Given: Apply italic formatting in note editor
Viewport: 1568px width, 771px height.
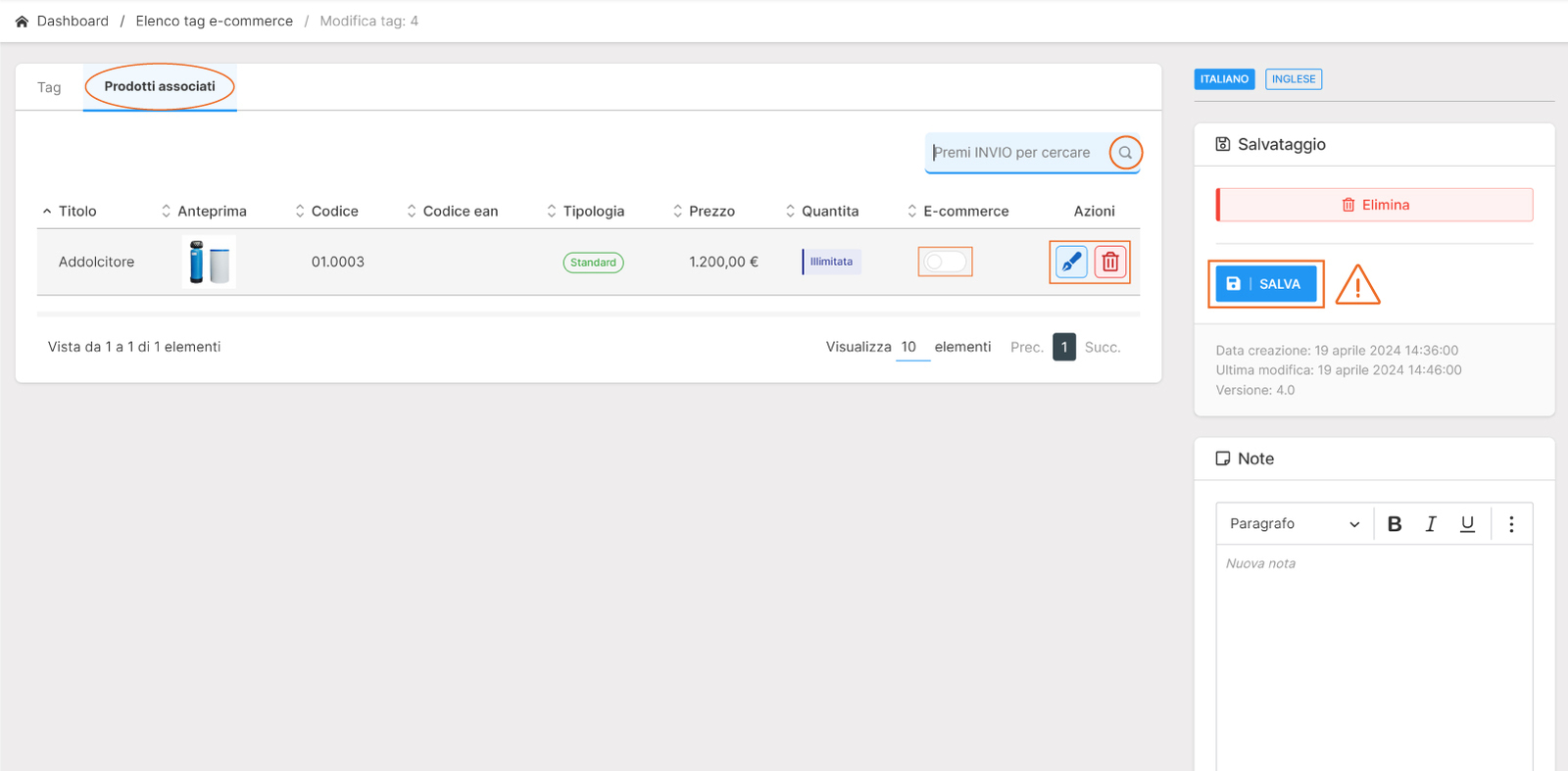Looking at the screenshot, I should (x=1431, y=524).
